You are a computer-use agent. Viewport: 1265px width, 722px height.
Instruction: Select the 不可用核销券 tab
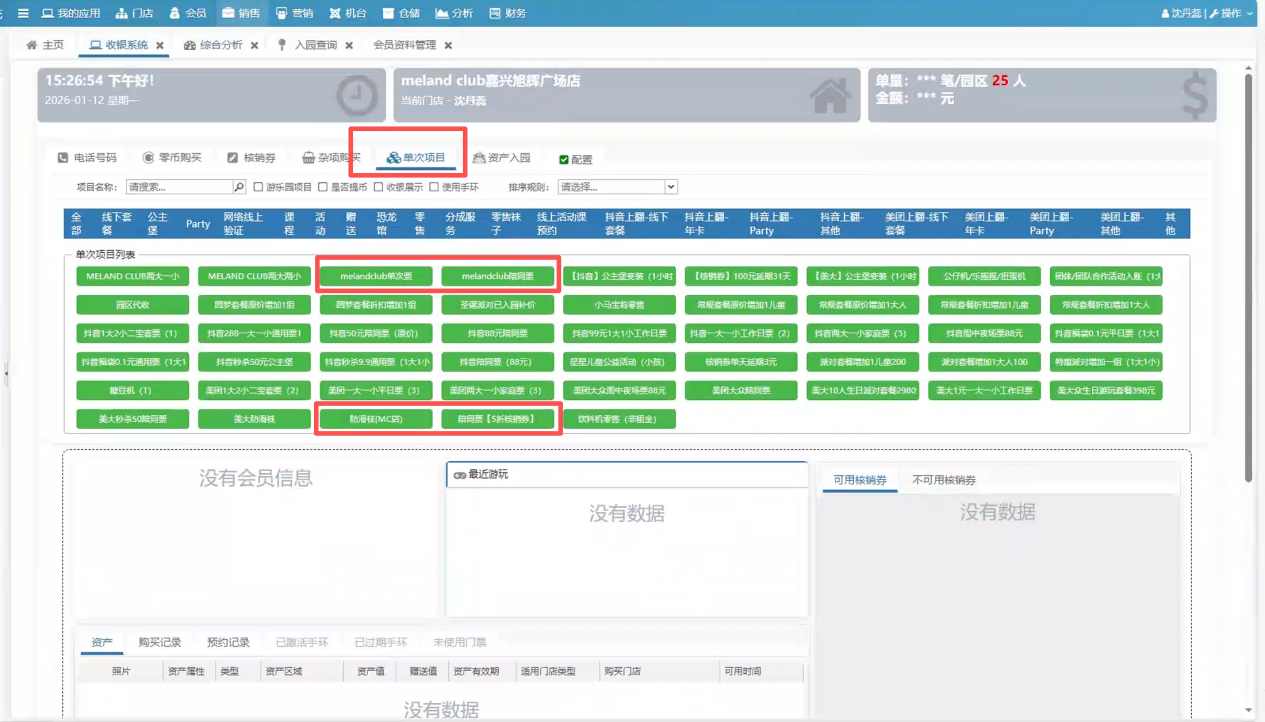[x=943, y=480]
